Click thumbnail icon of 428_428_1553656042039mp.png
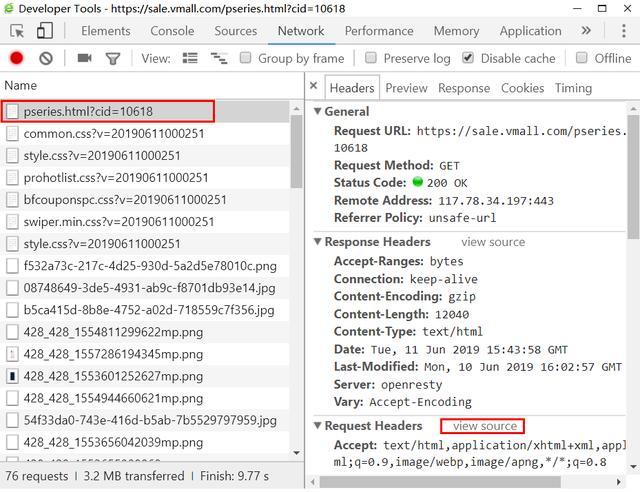Screen dimensions: 640x492 point(13,442)
